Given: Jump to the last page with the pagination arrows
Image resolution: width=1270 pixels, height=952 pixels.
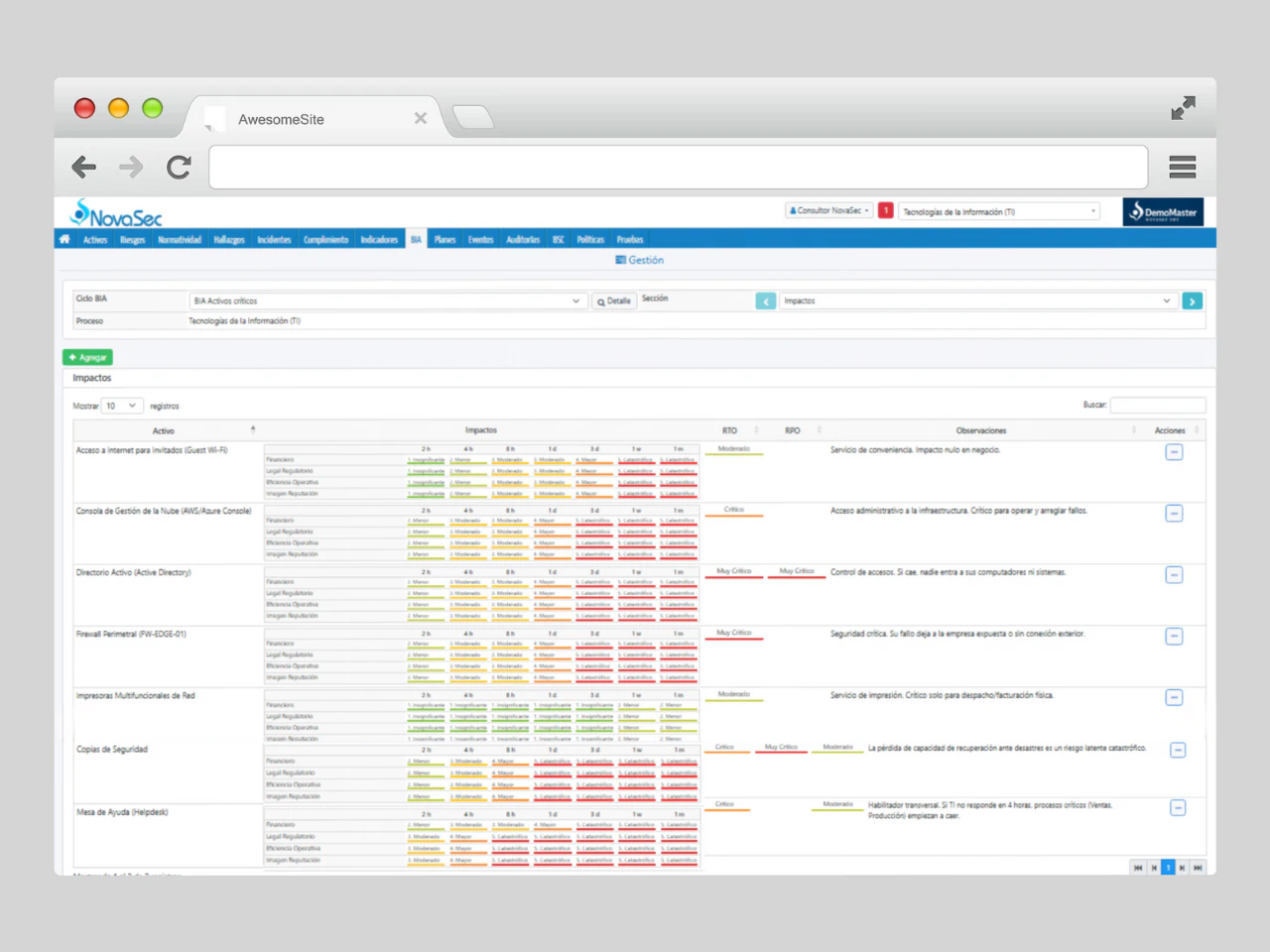Looking at the screenshot, I should tap(1199, 868).
